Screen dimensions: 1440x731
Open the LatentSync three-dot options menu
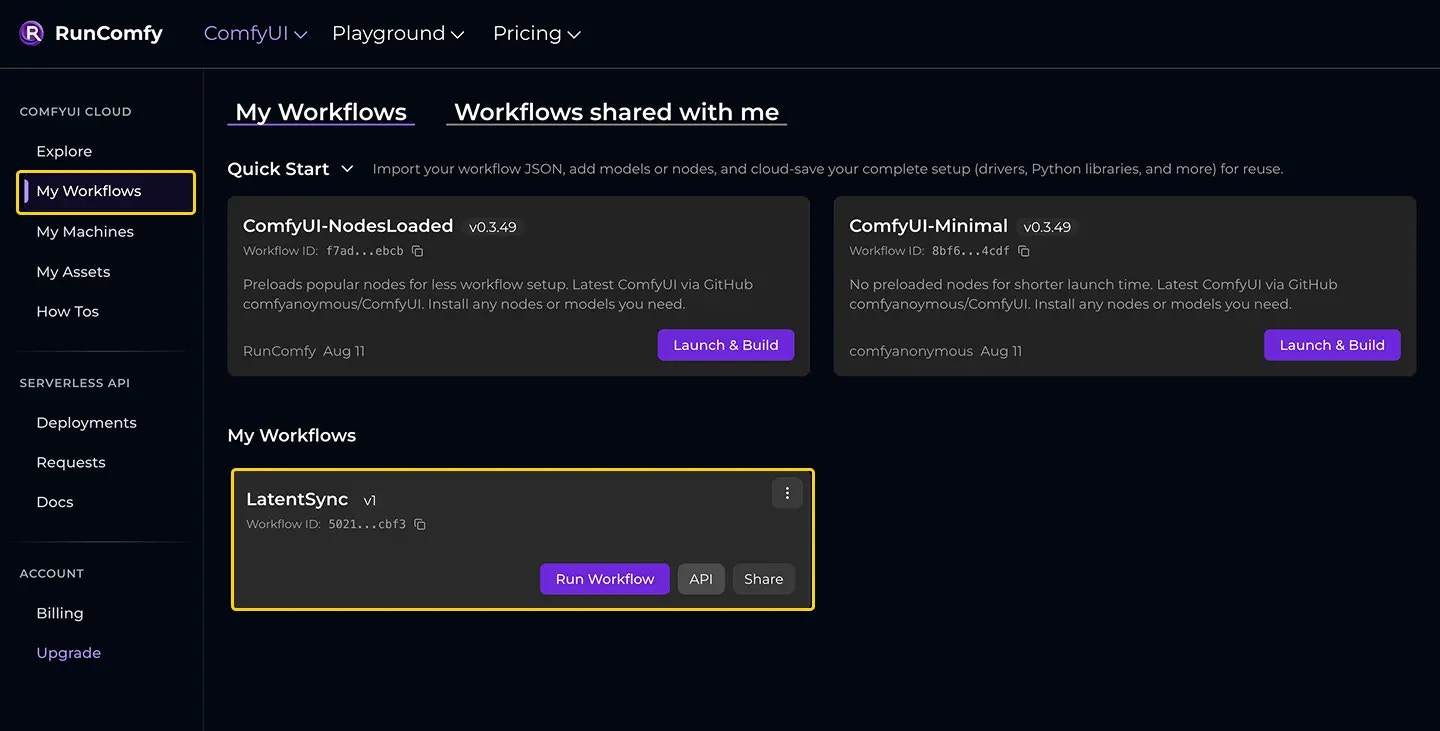point(787,493)
